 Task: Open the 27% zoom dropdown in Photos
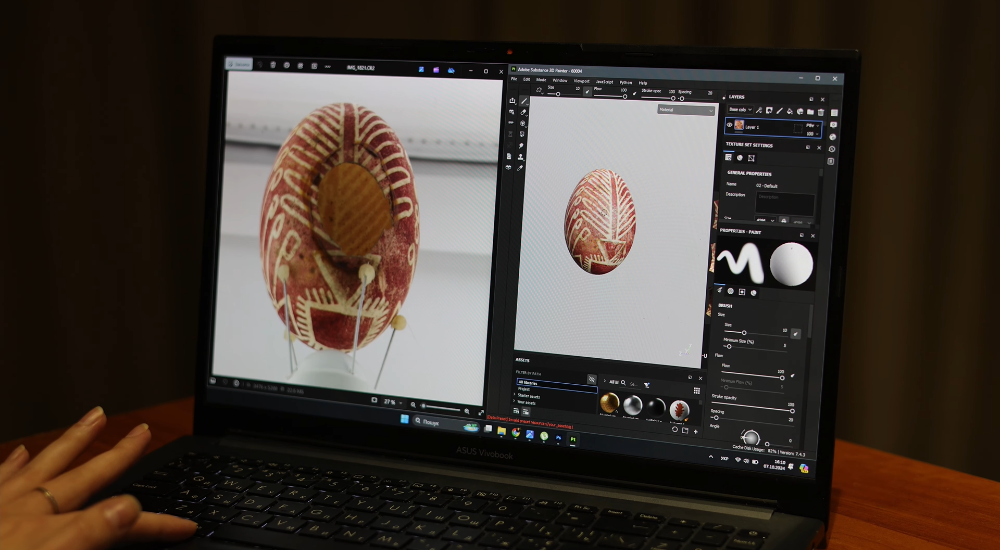[393, 402]
